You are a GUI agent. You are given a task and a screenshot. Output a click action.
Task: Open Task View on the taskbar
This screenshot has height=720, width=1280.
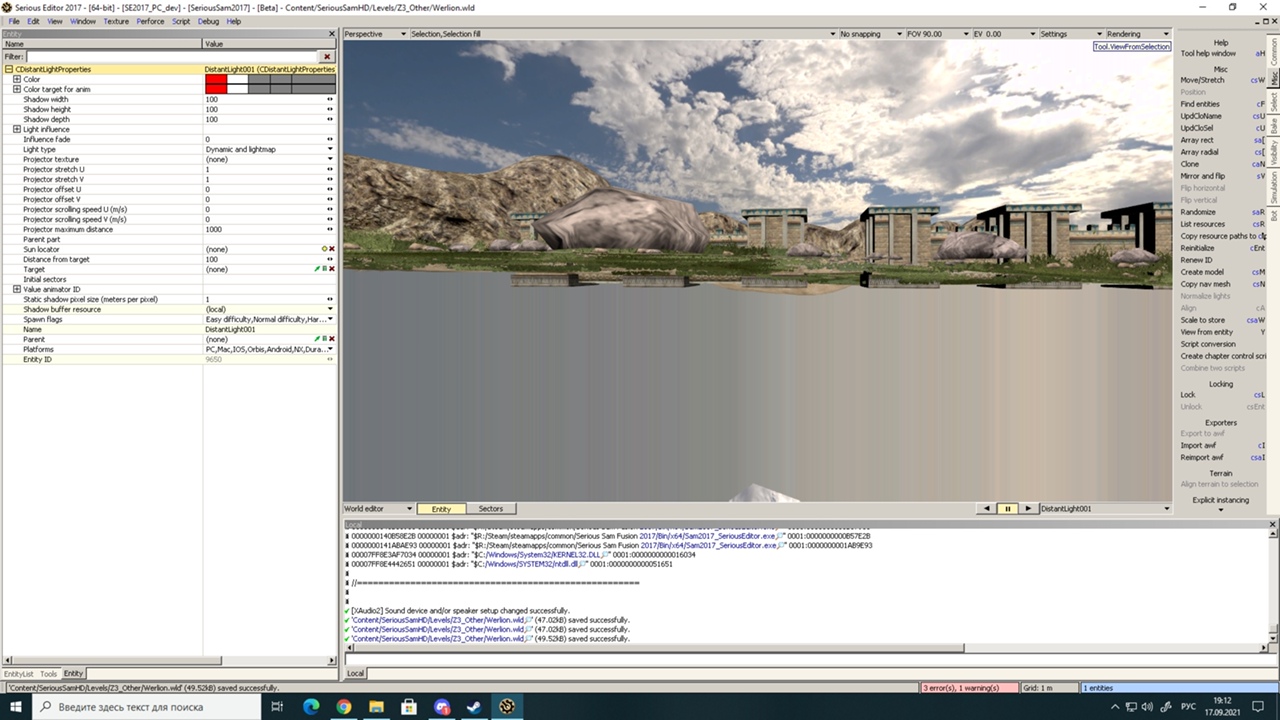277,707
